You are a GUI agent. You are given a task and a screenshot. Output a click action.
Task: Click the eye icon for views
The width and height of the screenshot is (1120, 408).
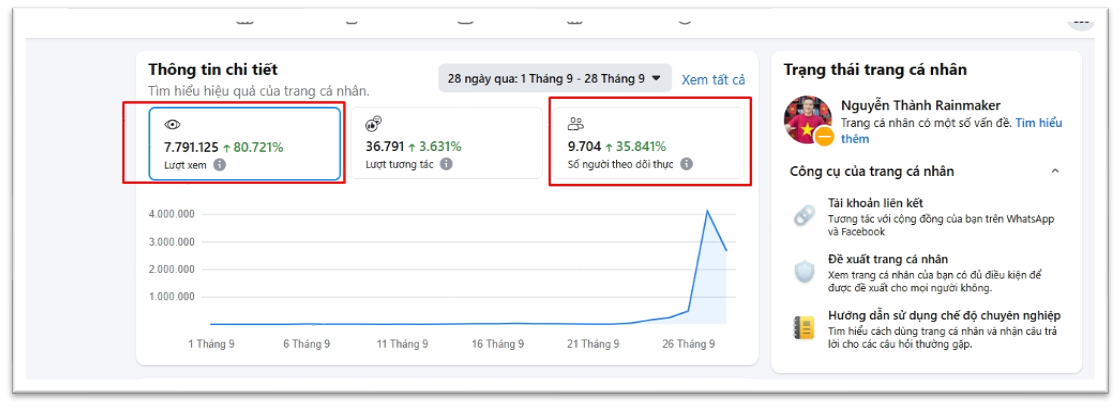coord(172,124)
